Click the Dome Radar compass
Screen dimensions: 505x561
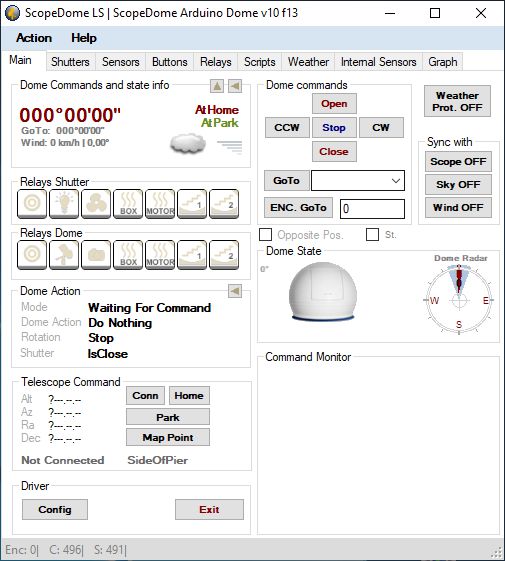pyautogui.click(x=459, y=300)
